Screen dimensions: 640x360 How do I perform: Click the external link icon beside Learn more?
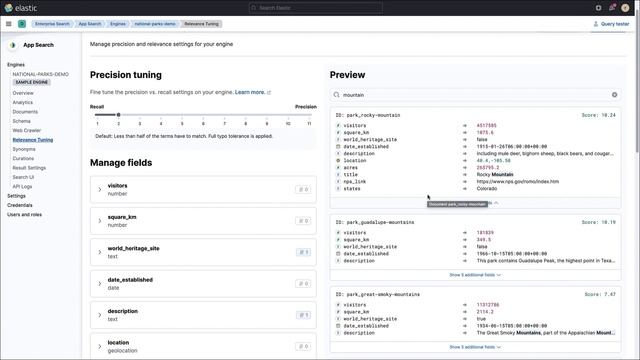pyautogui.click(x=269, y=93)
